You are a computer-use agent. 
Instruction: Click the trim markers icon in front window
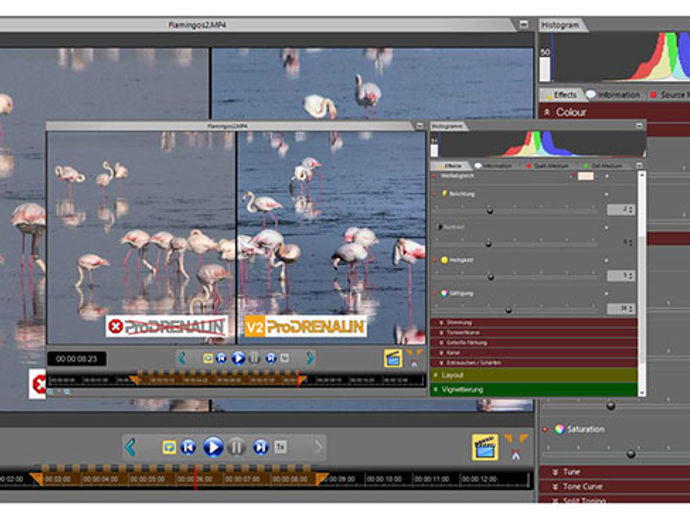tap(414, 358)
